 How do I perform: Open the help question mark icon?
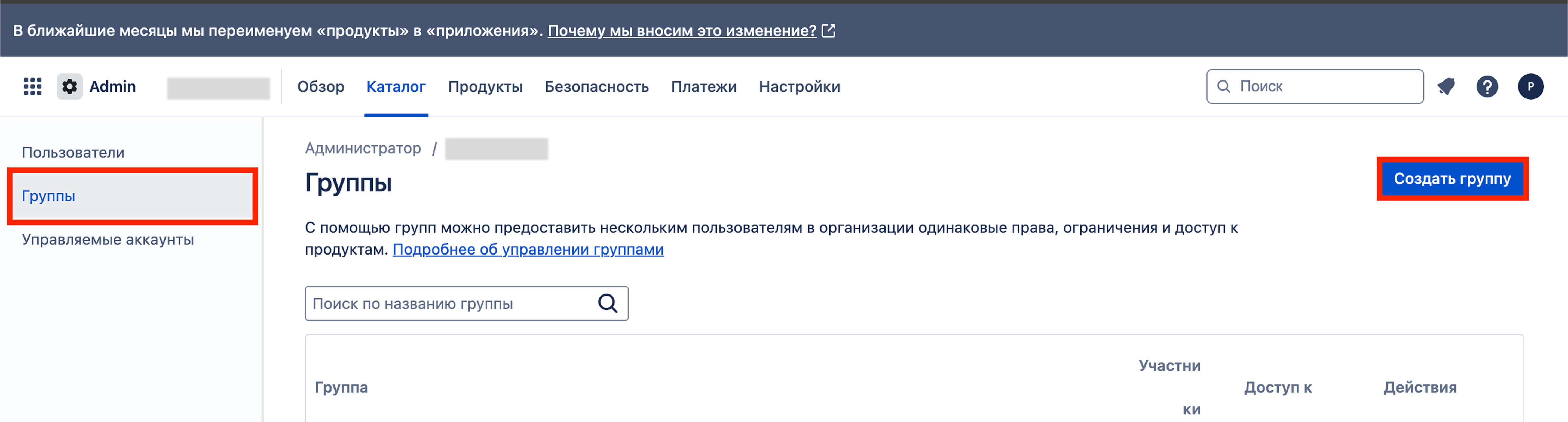click(1487, 86)
